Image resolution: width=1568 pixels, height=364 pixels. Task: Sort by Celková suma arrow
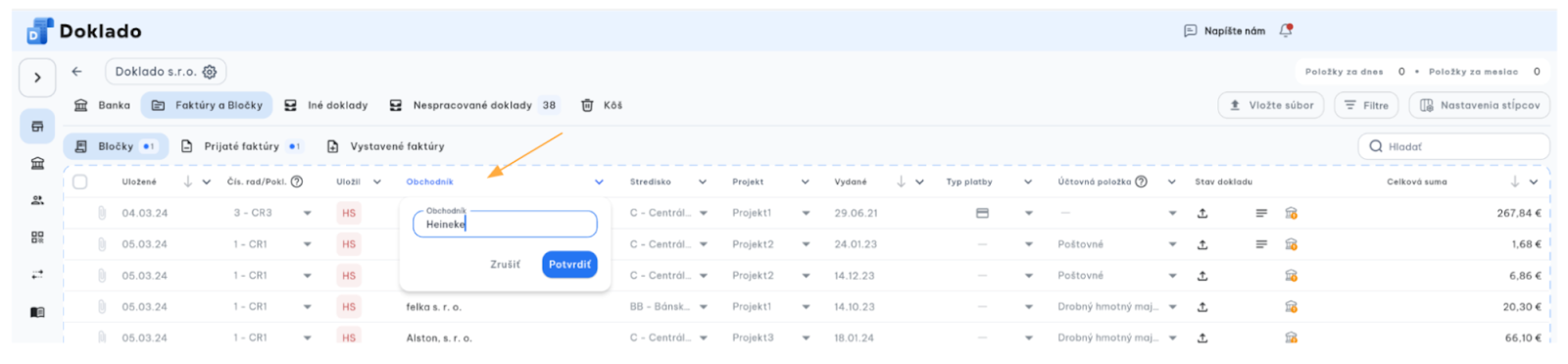[x=1515, y=182]
